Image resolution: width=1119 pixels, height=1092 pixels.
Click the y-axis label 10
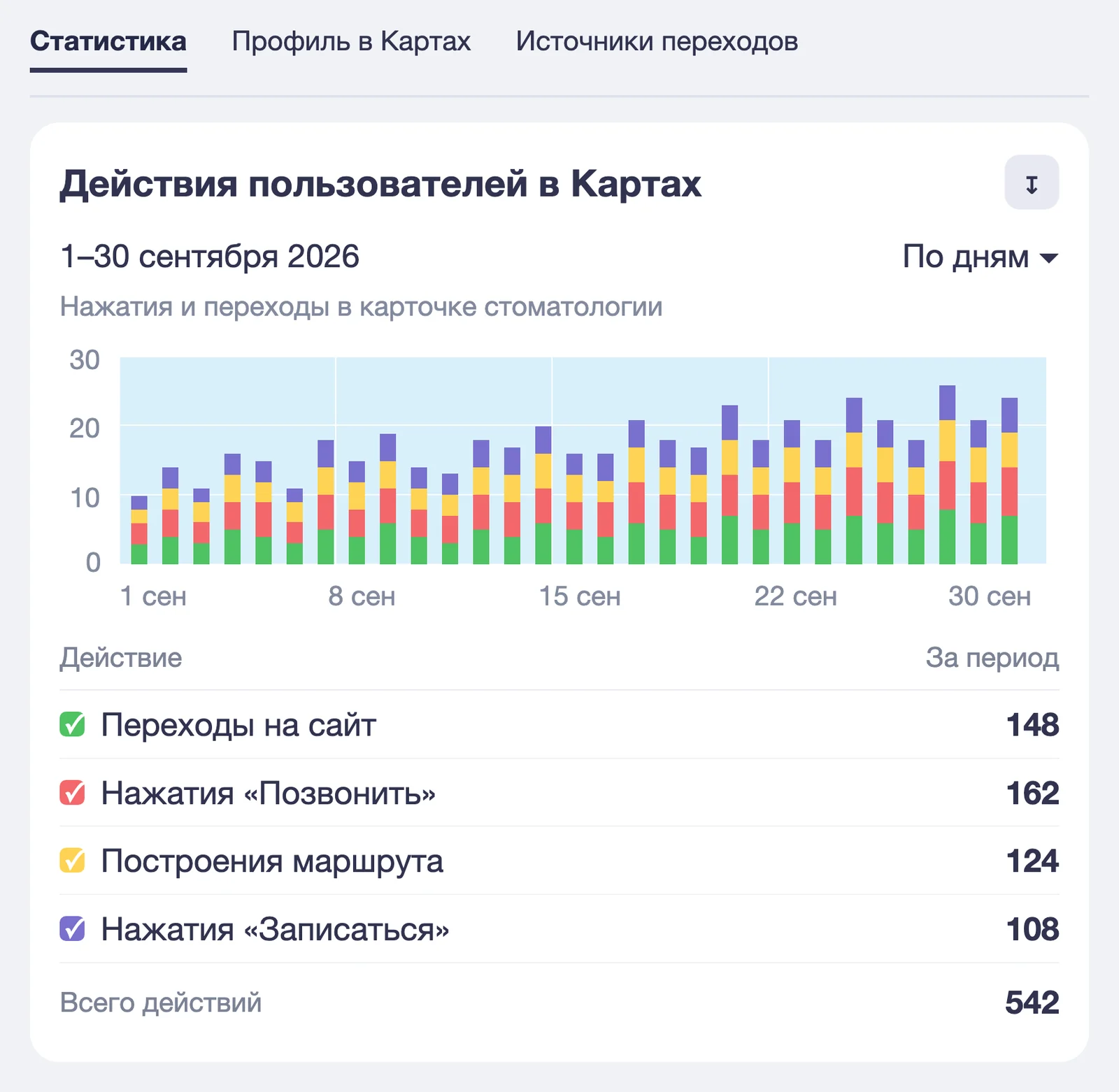(x=85, y=498)
